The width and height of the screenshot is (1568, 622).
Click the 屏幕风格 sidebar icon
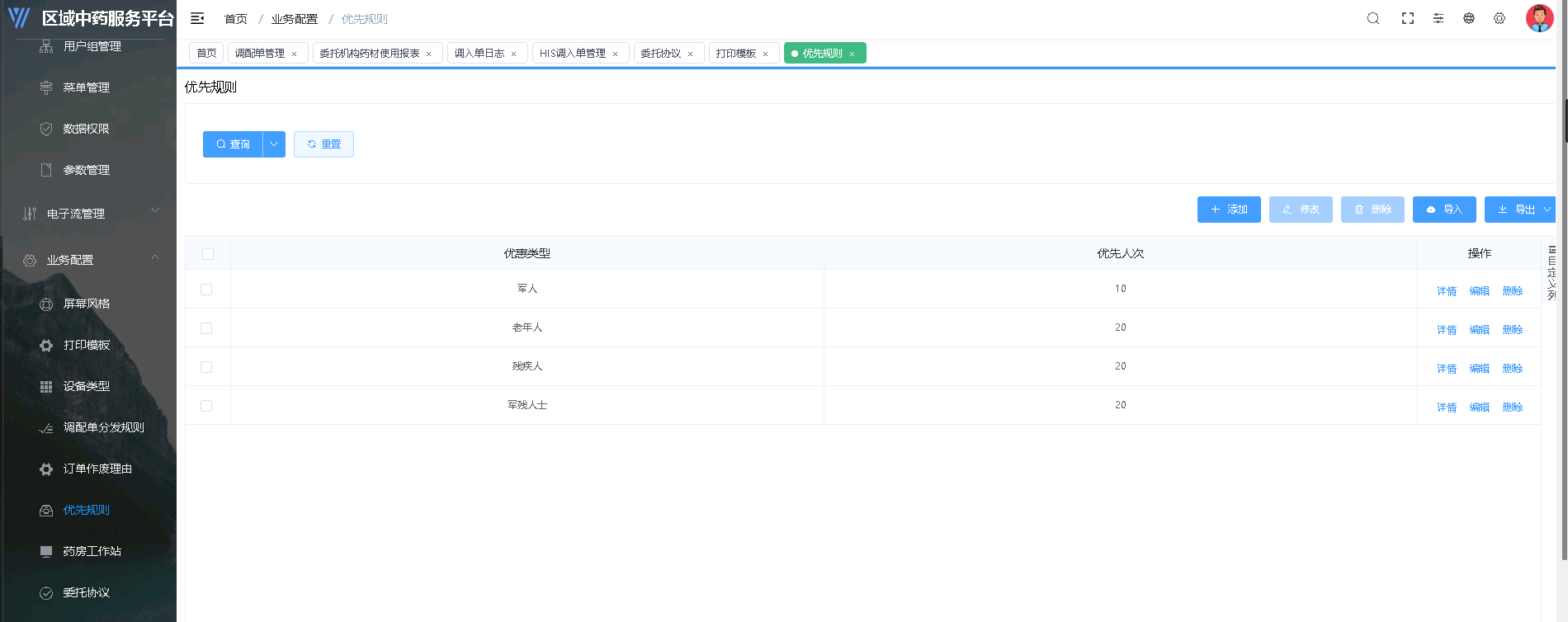(46, 304)
